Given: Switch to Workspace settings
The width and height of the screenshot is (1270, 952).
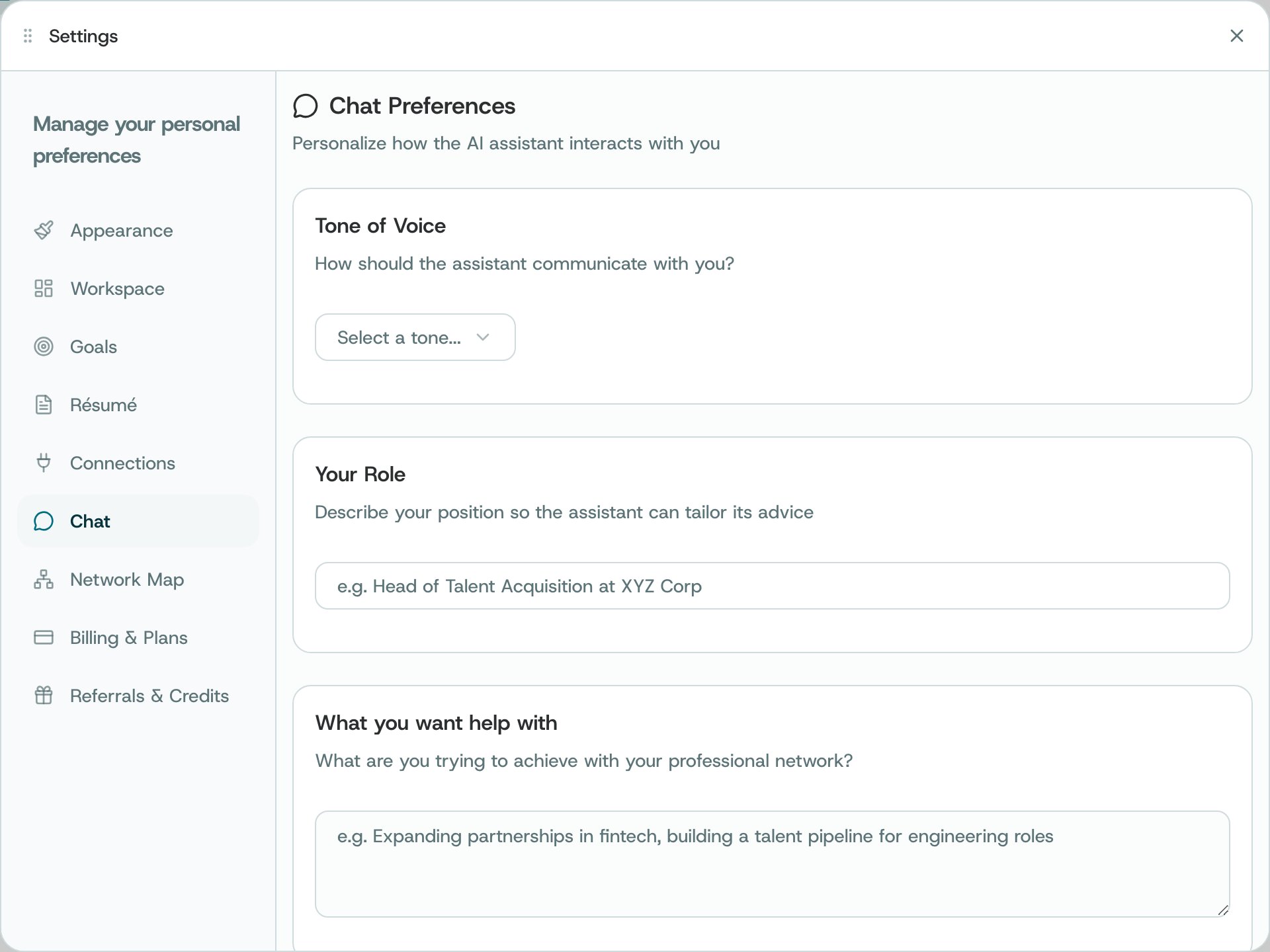Looking at the screenshot, I should [x=138, y=288].
